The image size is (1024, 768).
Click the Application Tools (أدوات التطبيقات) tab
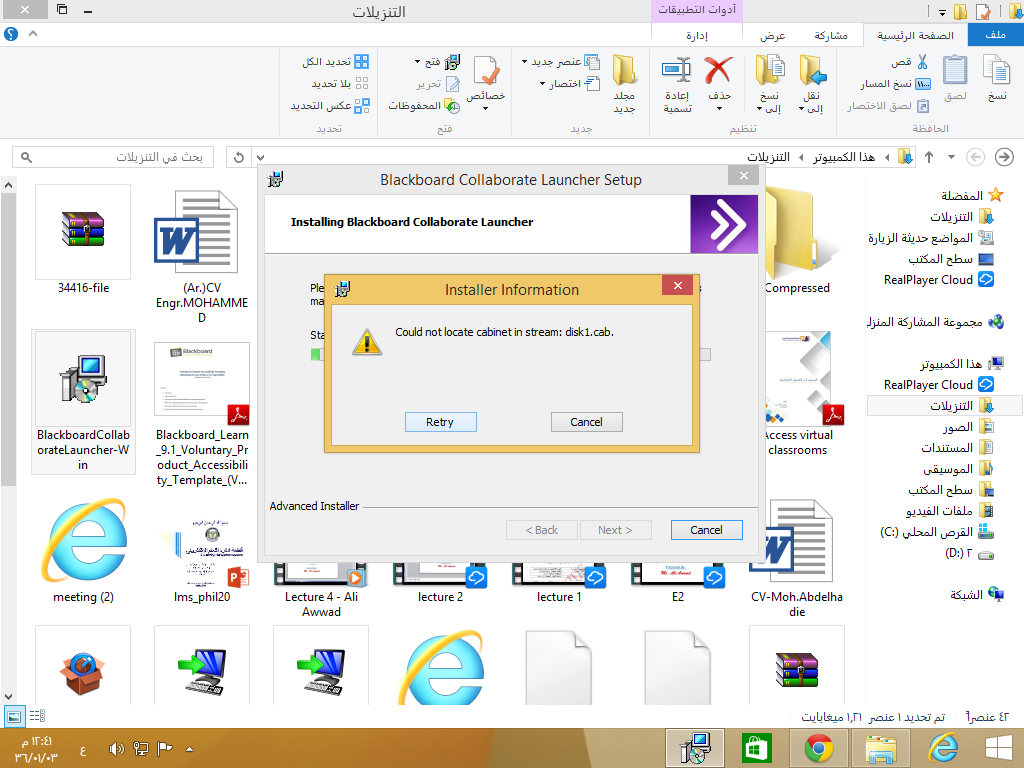point(697,10)
